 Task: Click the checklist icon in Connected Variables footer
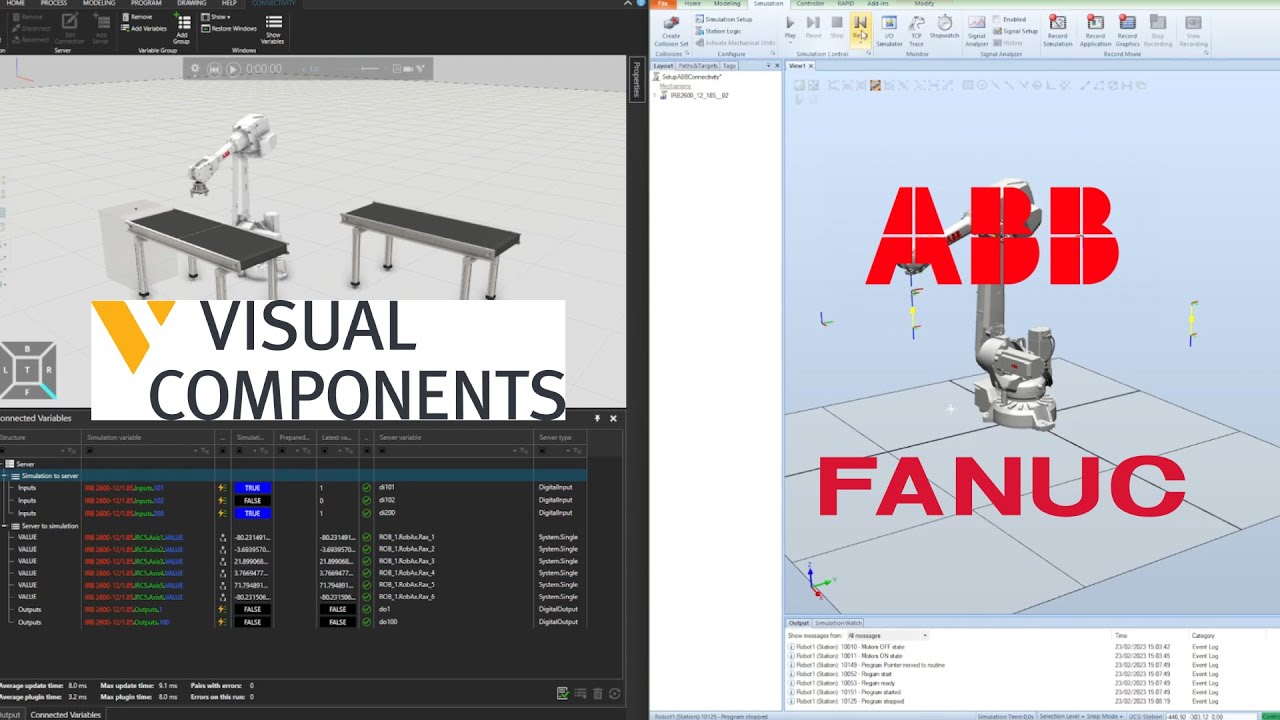click(x=563, y=693)
